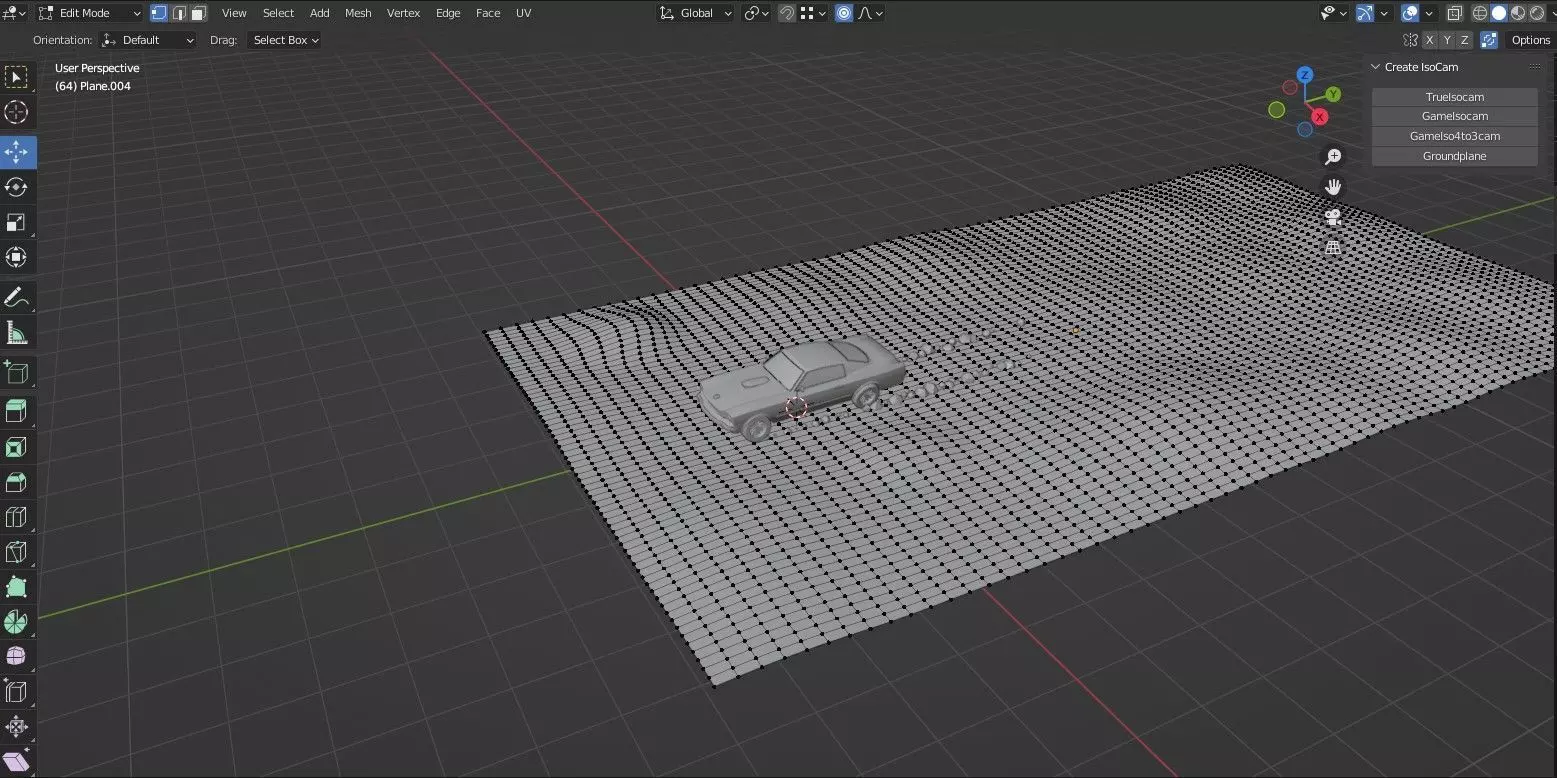Open the snapping options dropdown

[813, 13]
